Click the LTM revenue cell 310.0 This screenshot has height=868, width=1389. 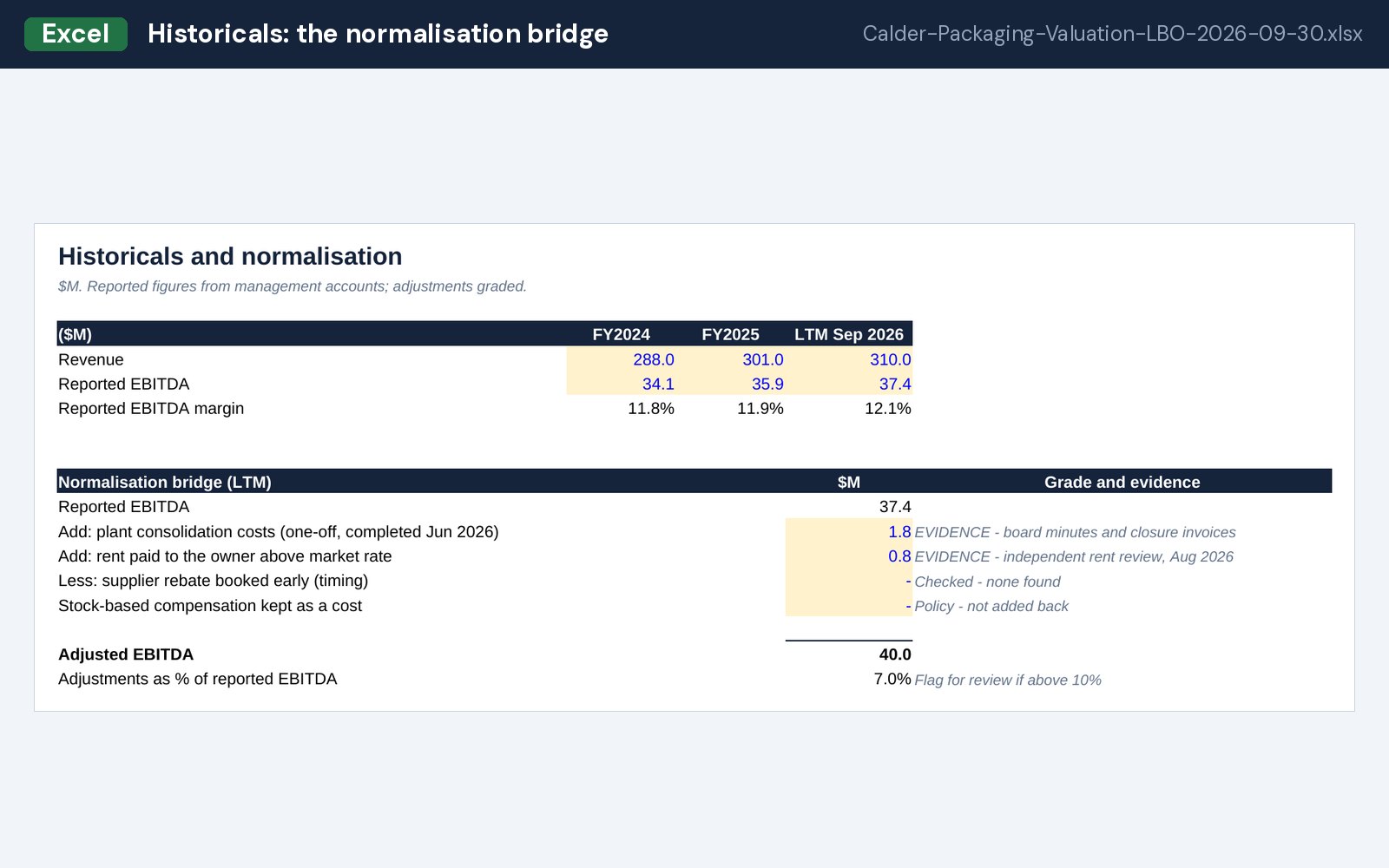point(849,359)
